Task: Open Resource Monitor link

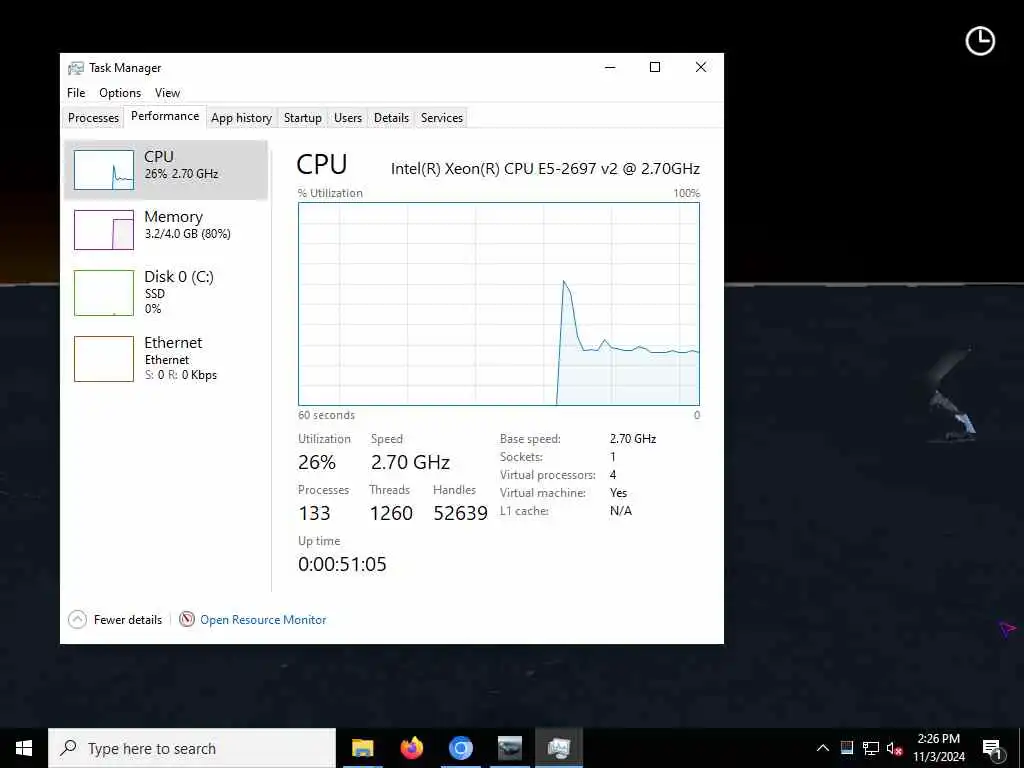Action: 263,620
